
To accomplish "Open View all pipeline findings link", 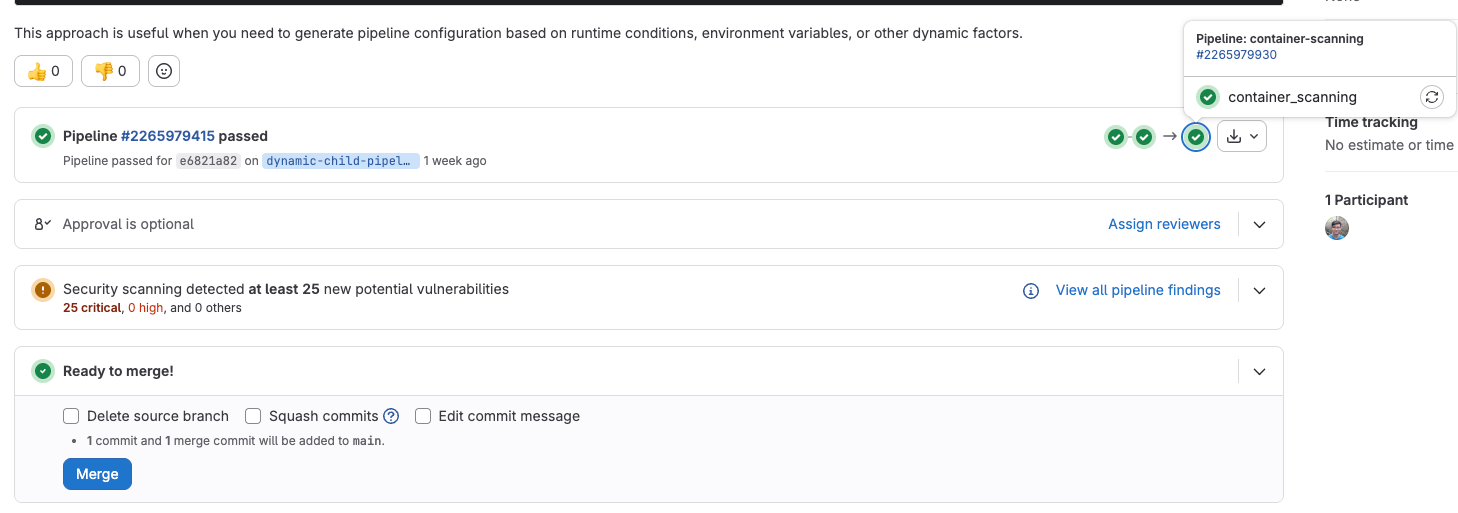I will point(1138,290).
